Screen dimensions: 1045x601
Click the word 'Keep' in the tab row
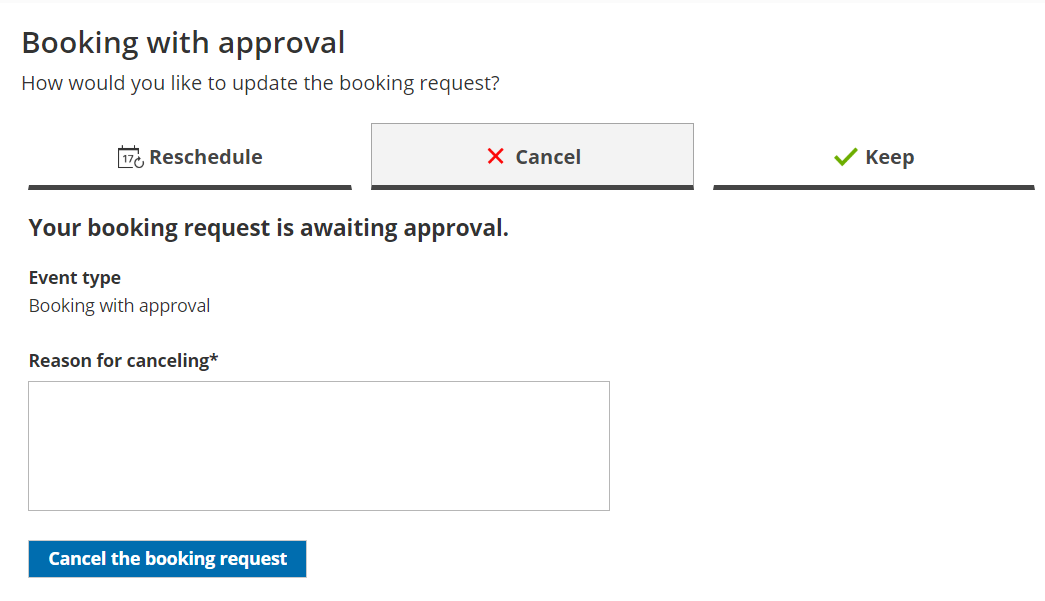pos(889,157)
